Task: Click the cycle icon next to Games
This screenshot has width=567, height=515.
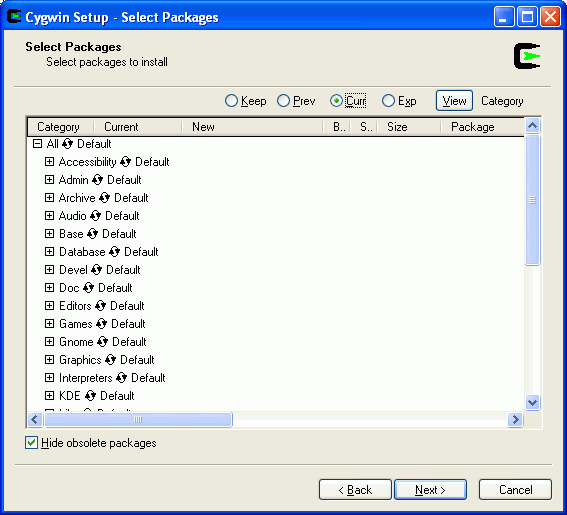Action: tap(102, 324)
